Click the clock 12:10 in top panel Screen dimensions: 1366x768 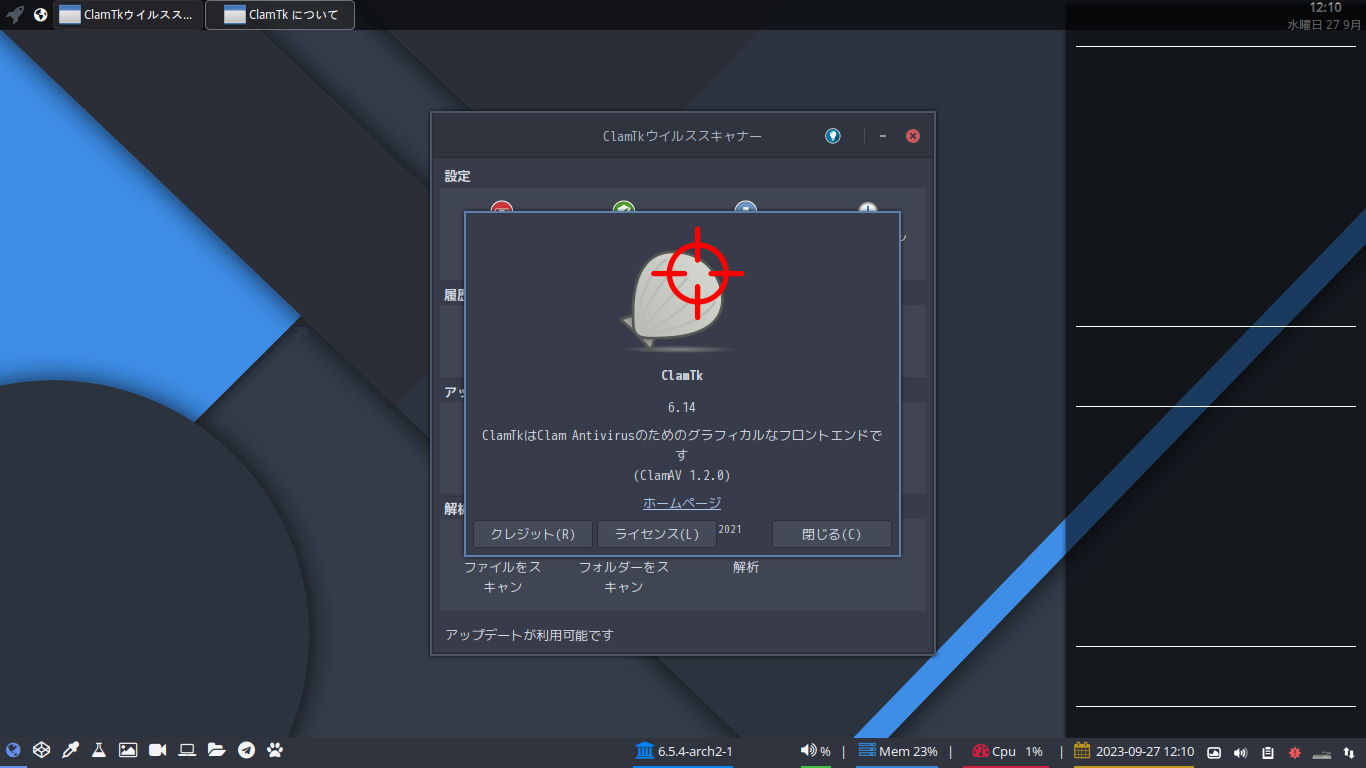(1326, 7)
